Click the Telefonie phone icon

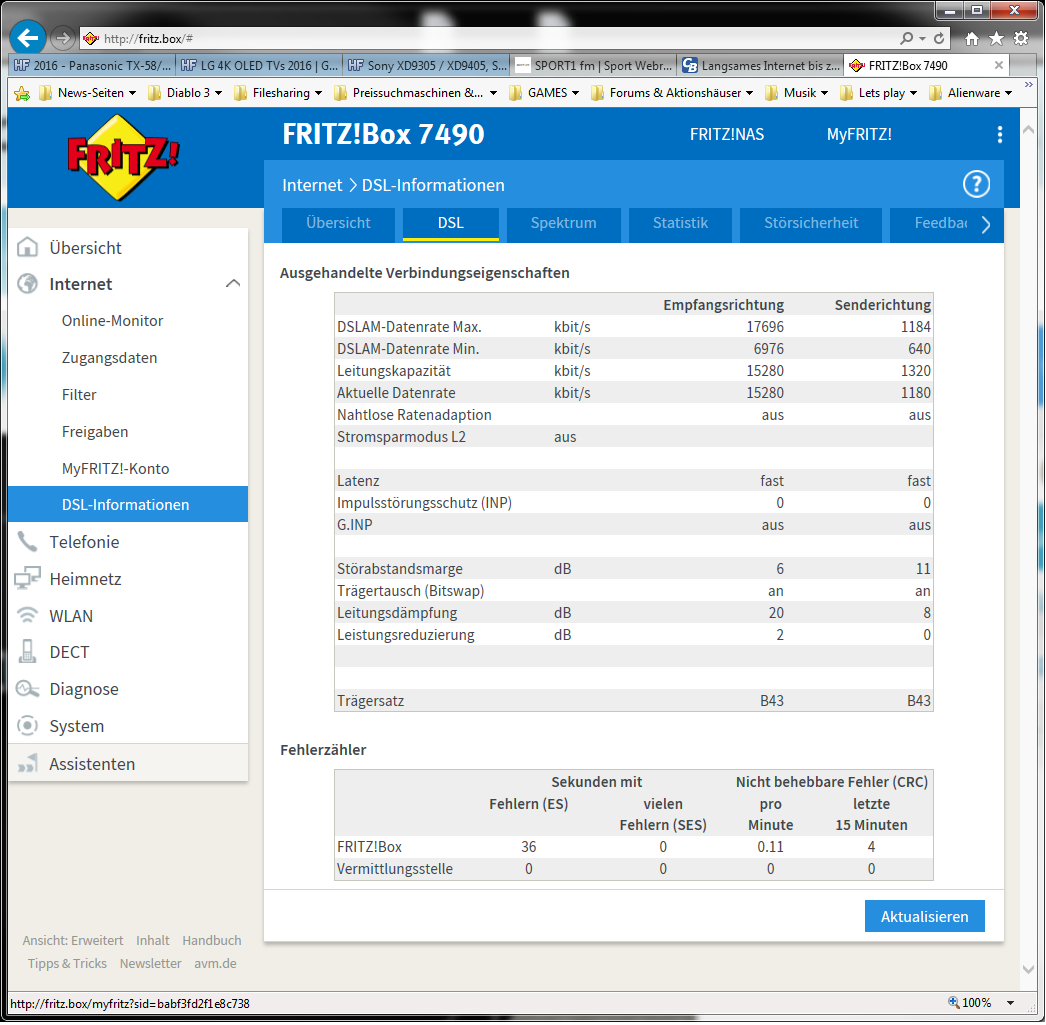click(27, 542)
